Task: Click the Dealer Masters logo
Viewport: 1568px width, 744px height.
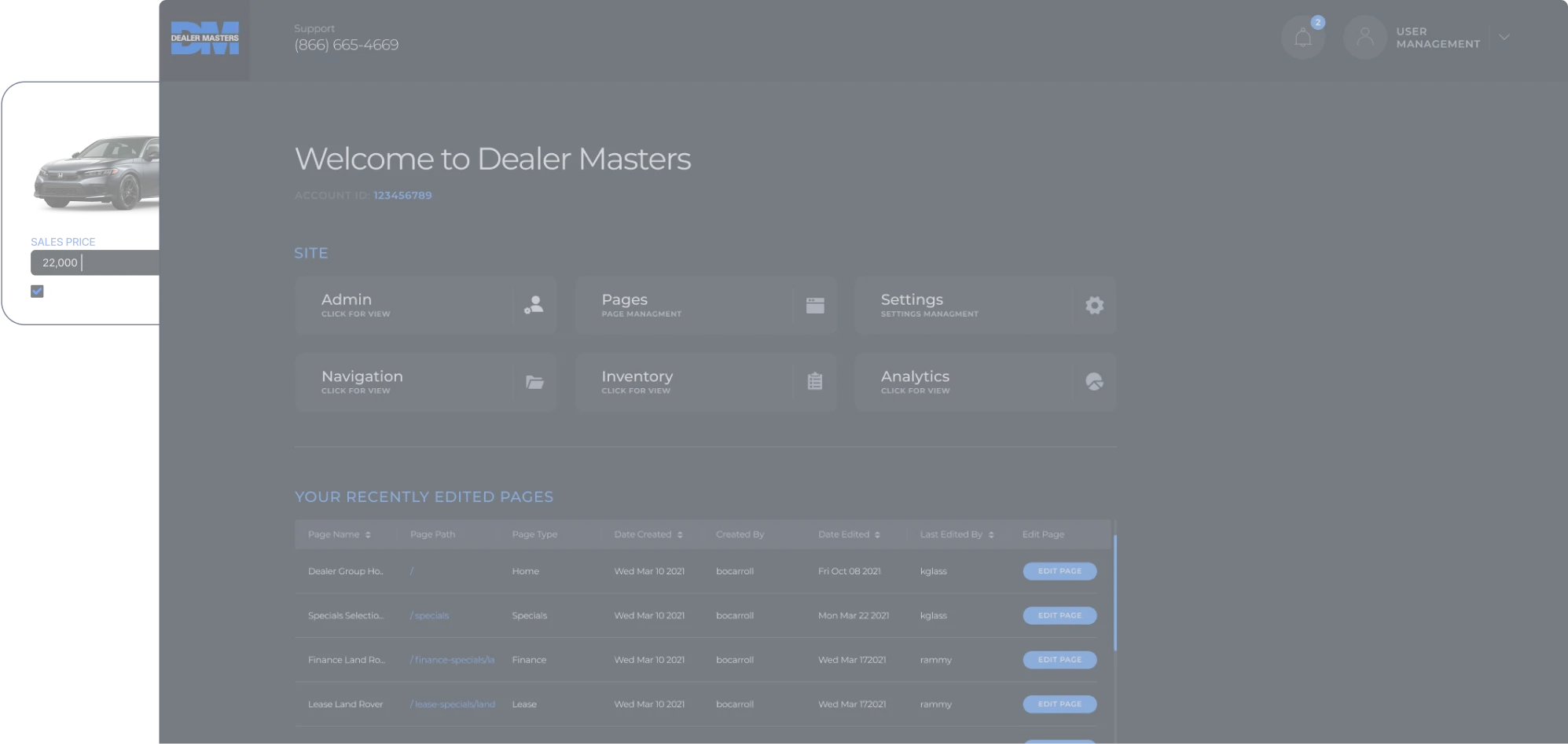Action: click(204, 38)
